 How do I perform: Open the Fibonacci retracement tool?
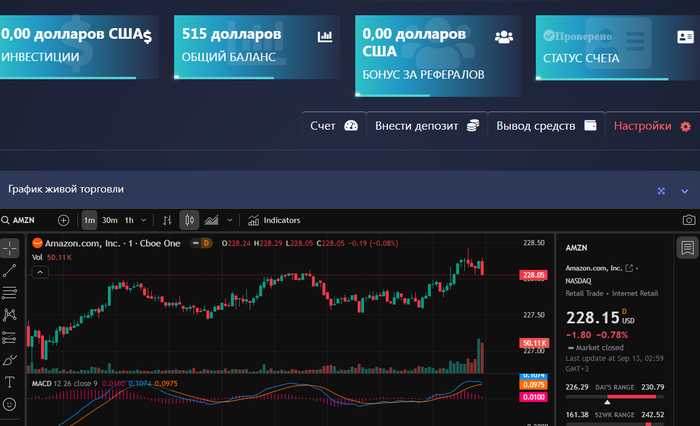coord(9,292)
